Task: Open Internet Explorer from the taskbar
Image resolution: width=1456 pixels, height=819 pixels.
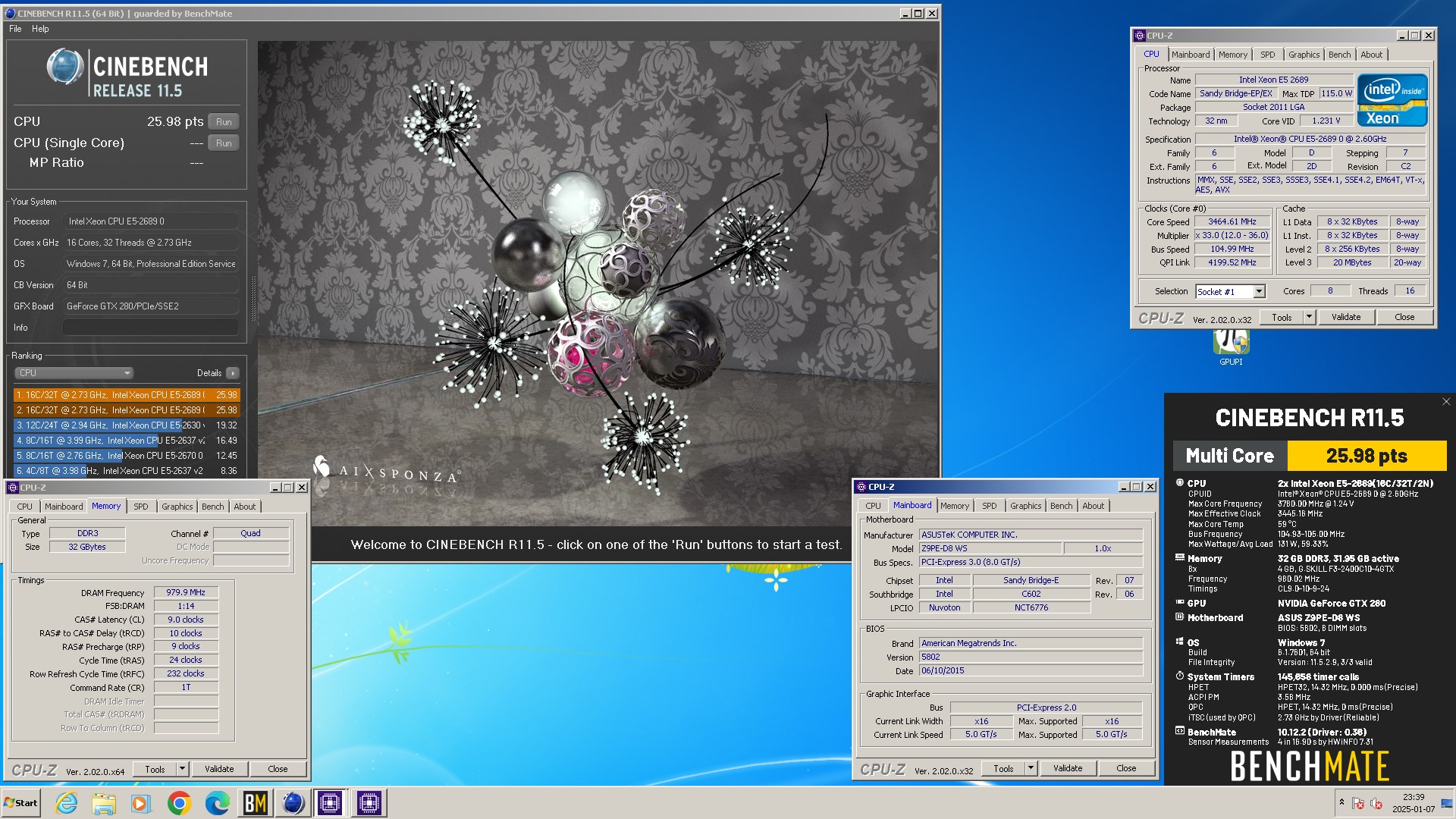Action: click(x=67, y=803)
